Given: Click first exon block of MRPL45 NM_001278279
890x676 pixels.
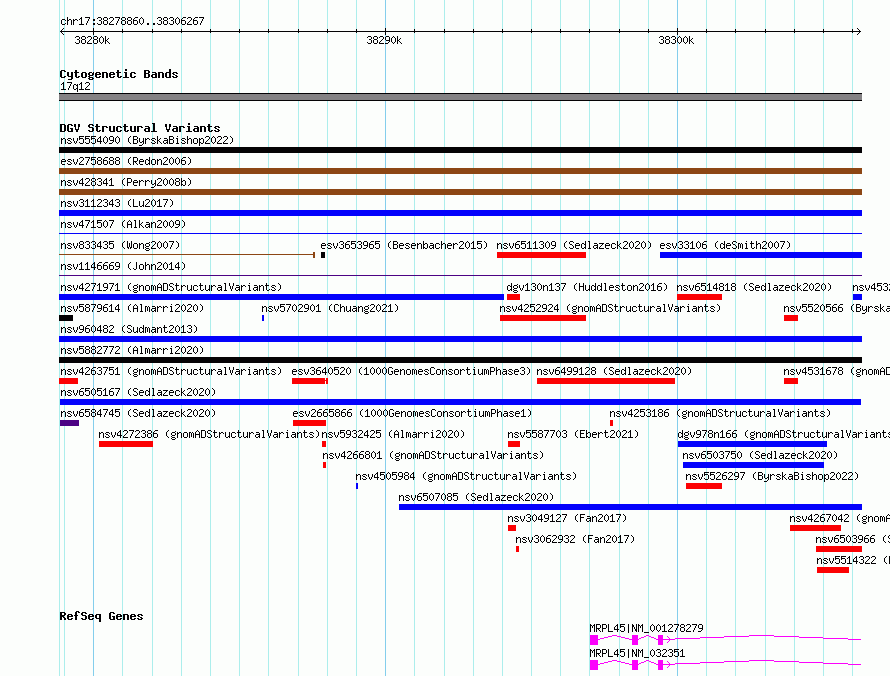Looking at the screenshot, I should tap(594, 640).
